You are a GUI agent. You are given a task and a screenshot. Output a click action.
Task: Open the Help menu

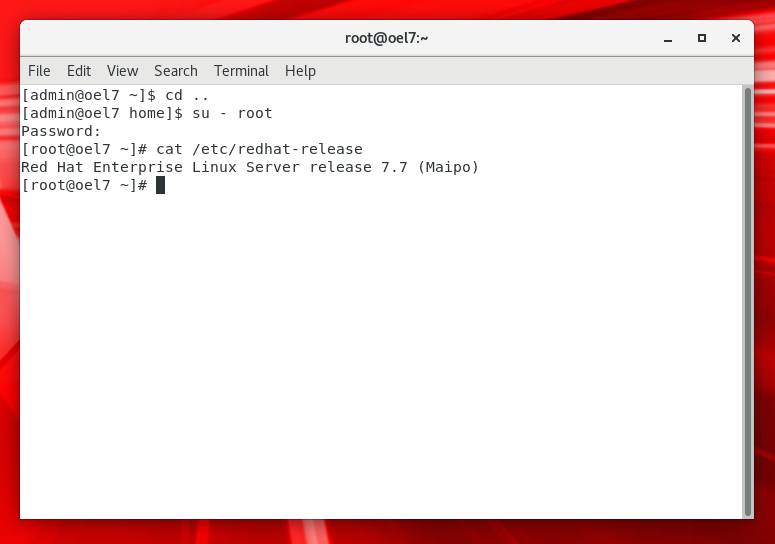click(300, 71)
